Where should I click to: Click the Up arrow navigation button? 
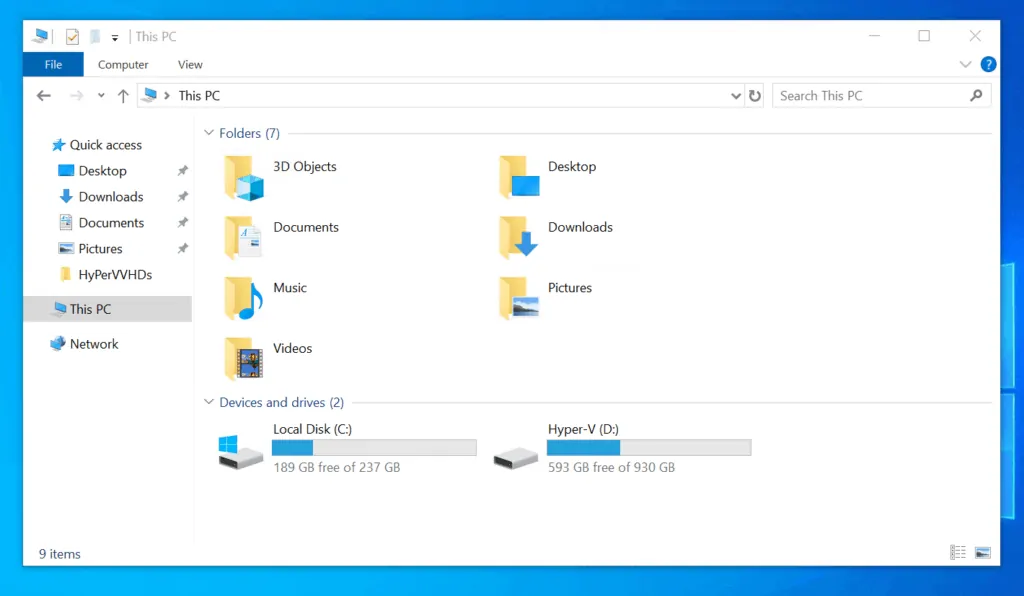coord(123,96)
